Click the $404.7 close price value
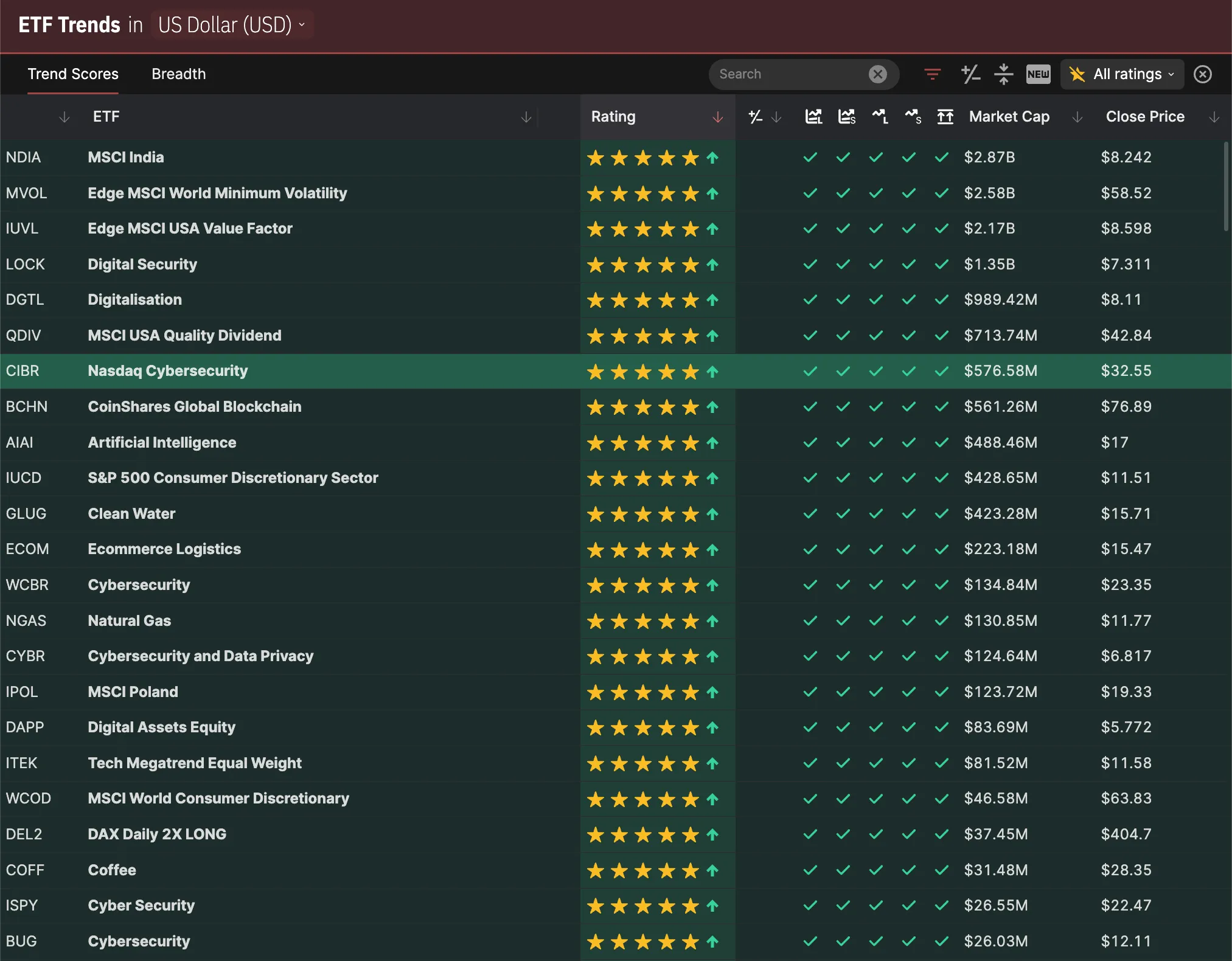The width and height of the screenshot is (1232, 961). pos(1126,834)
